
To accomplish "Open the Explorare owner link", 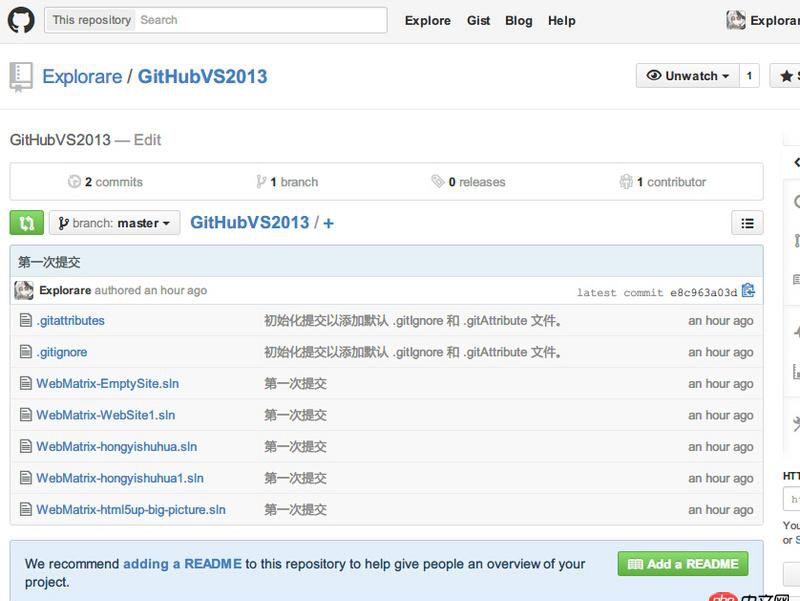I will 82,77.
